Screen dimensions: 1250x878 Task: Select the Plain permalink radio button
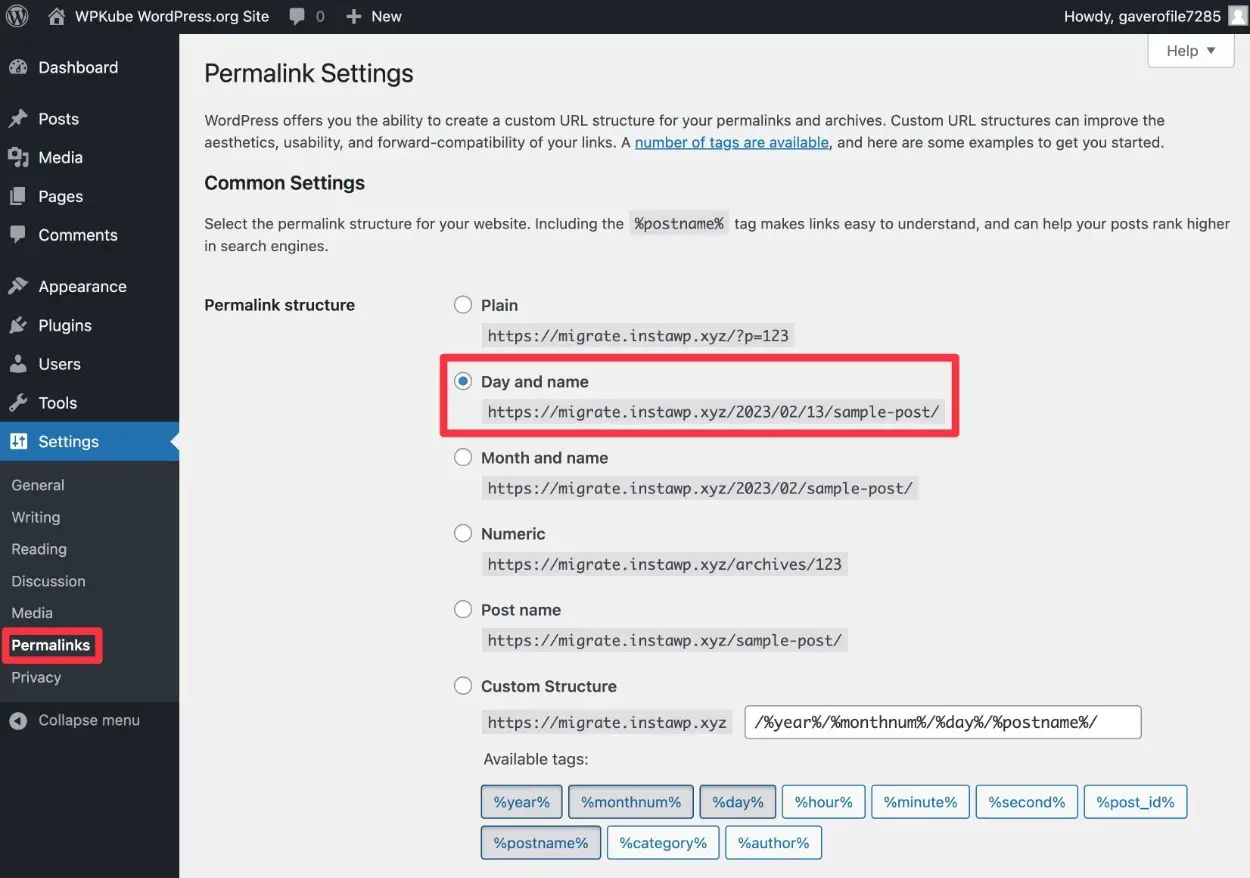[463, 305]
